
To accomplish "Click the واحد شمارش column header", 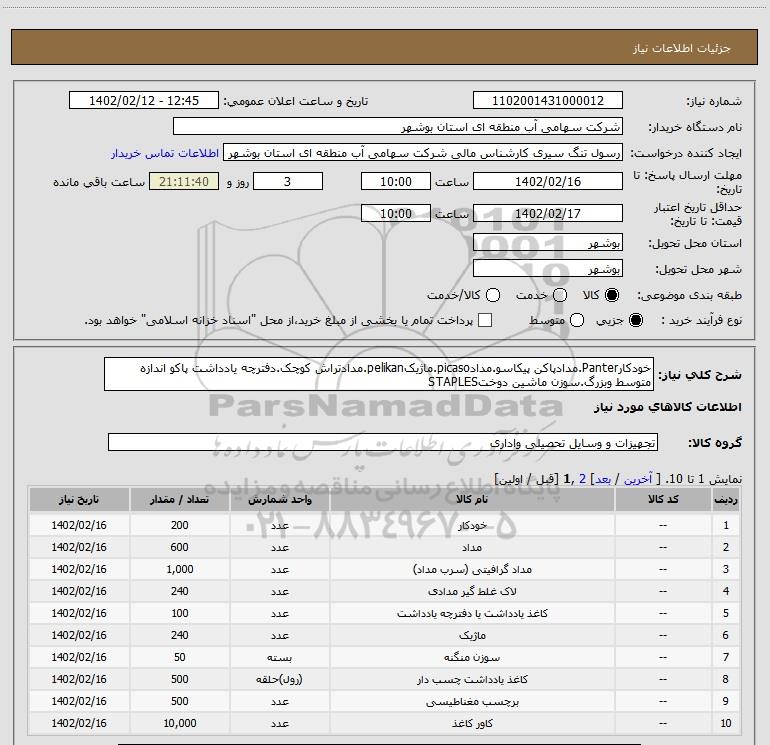I will coord(279,499).
